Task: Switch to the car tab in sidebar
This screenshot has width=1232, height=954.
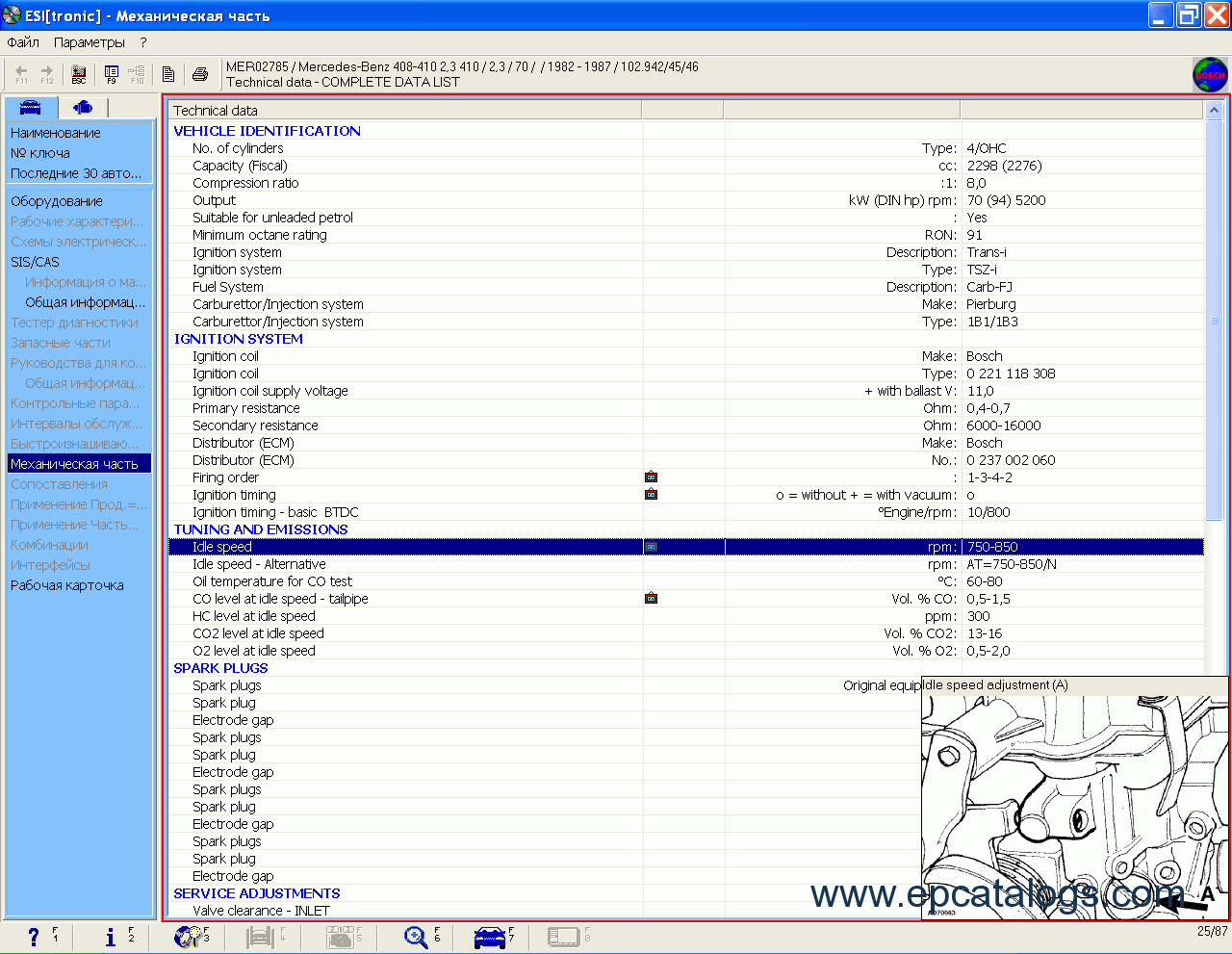Action: (31, 107)
